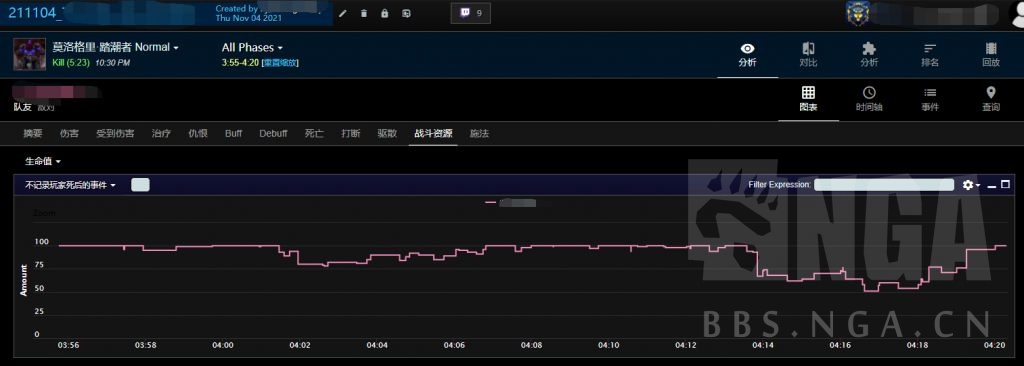The image size is (1024, 366).
Task: Expand the boss name Normal dropdown
Action: coord(116,47)
